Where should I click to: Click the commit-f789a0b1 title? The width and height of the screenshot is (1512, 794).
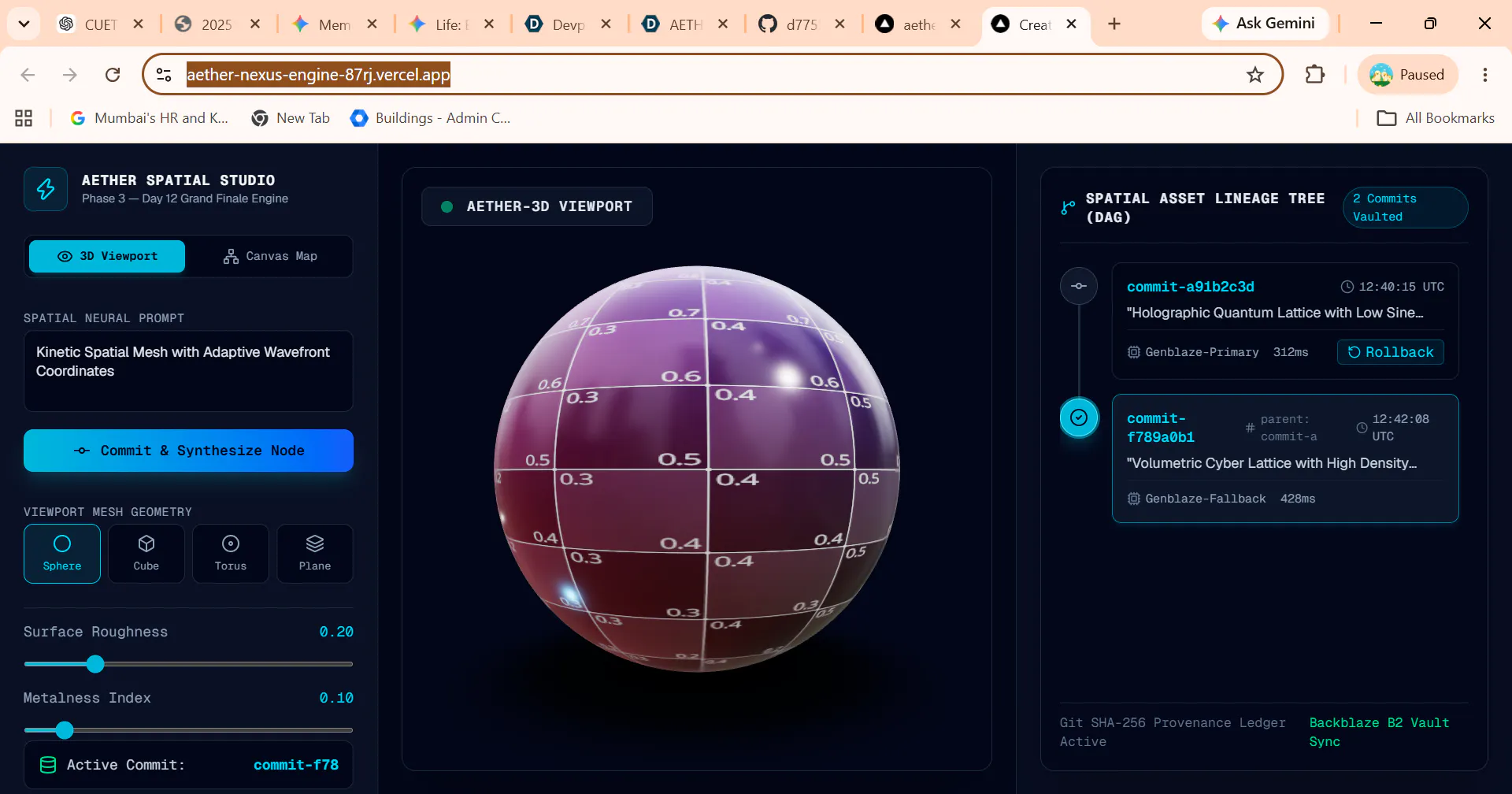pos(1161,428)
